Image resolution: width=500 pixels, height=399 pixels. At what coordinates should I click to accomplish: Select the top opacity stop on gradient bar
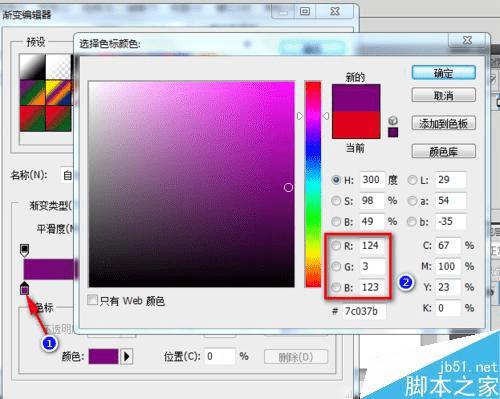click(25, 250)
